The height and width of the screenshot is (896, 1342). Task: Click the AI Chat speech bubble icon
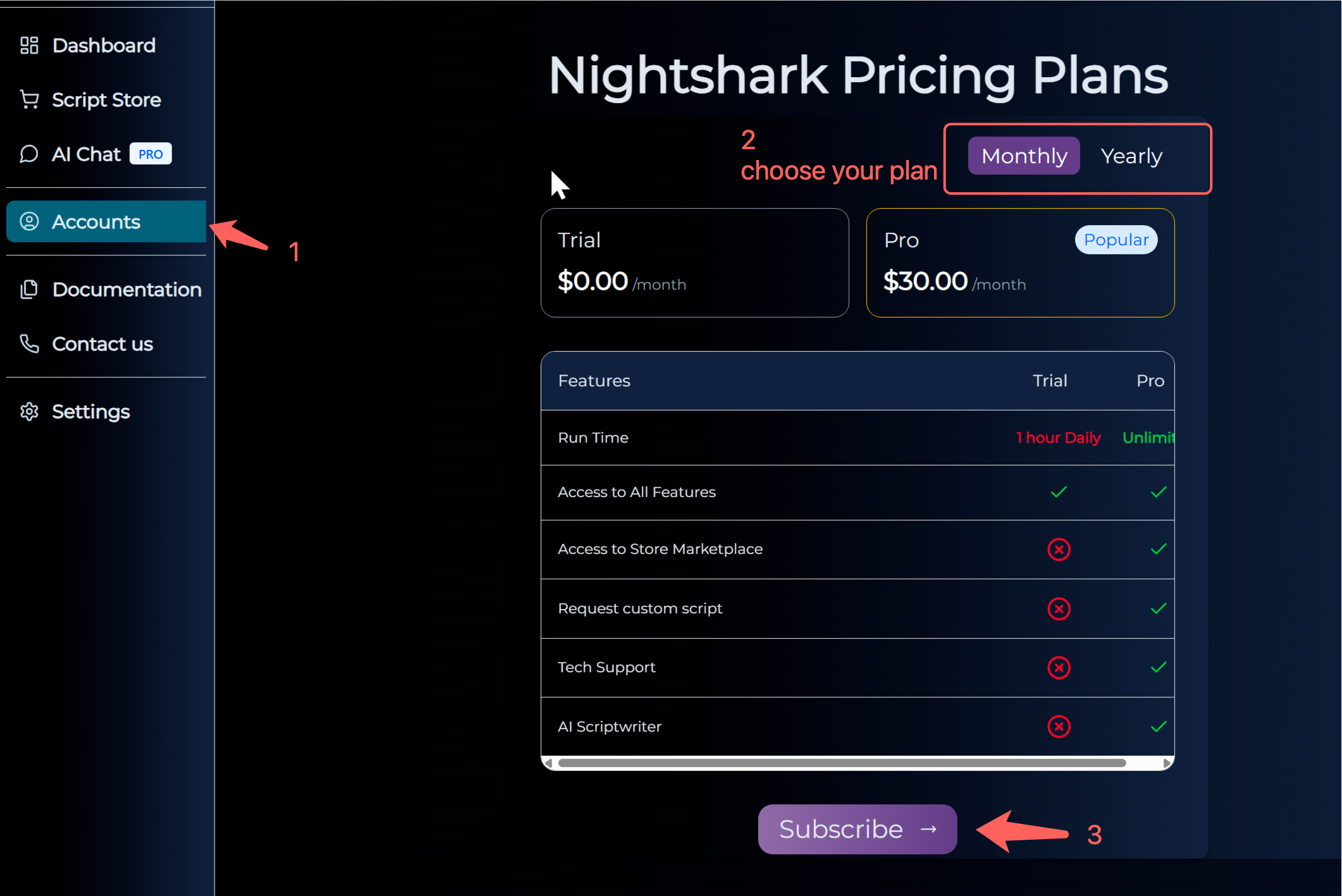click(x=29, y=154)
